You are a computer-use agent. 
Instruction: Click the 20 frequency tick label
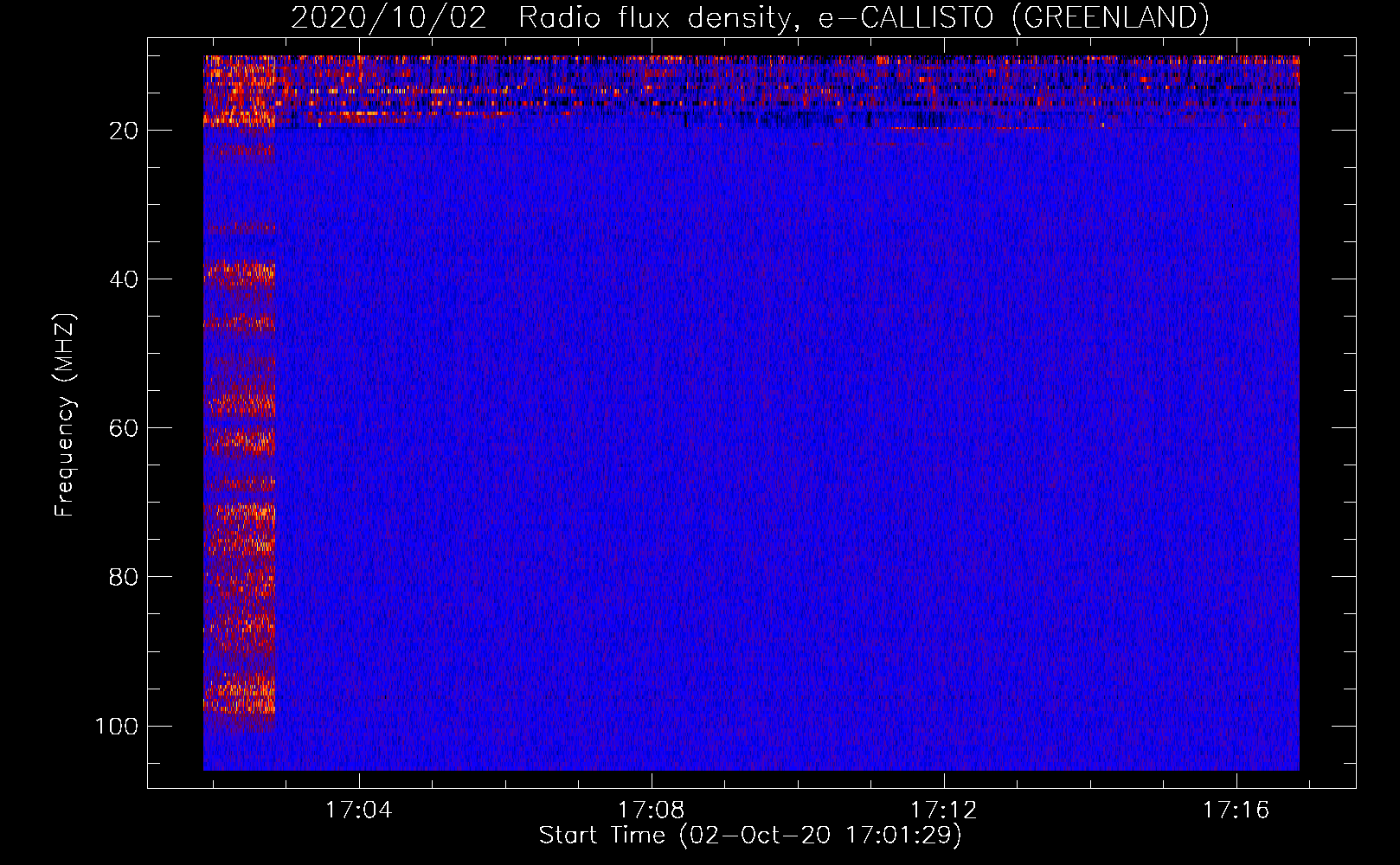(x=124, y=131)
